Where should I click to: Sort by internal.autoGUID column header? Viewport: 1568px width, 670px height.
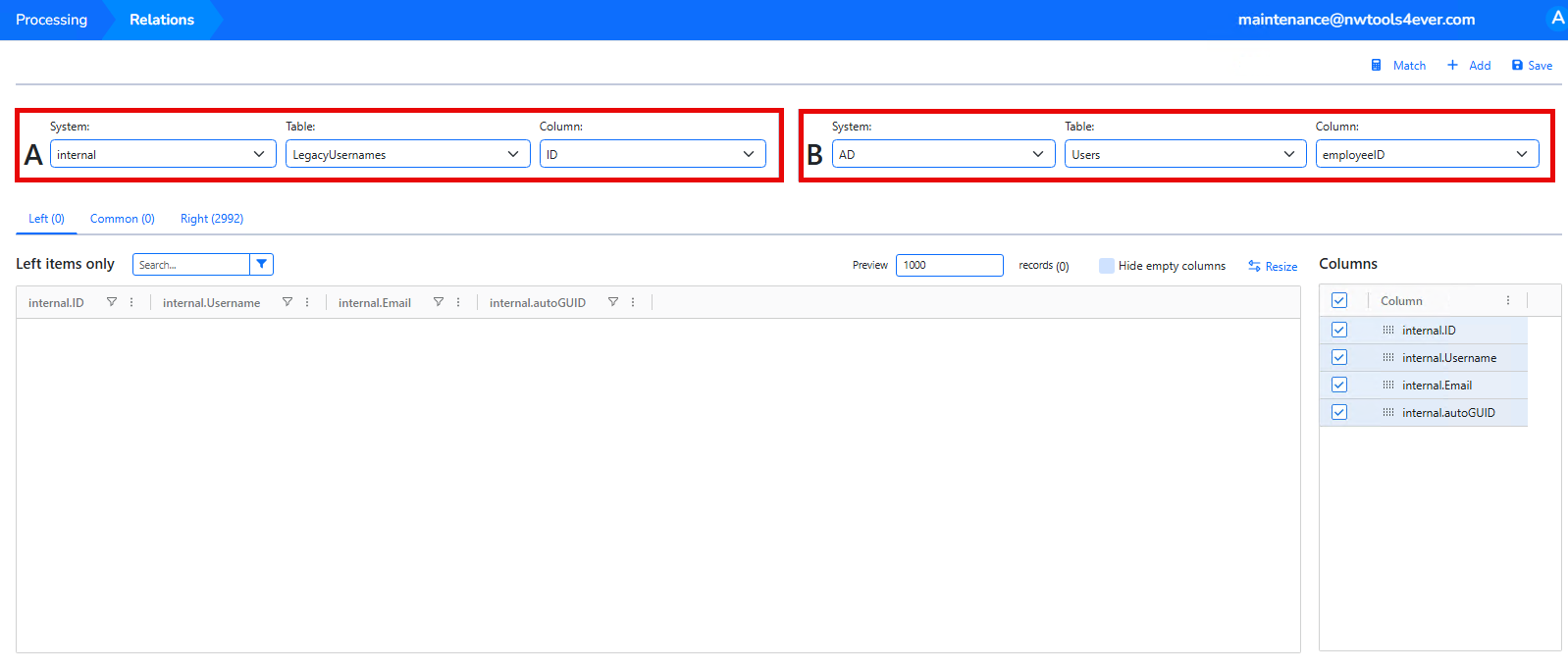pos(538,303)
